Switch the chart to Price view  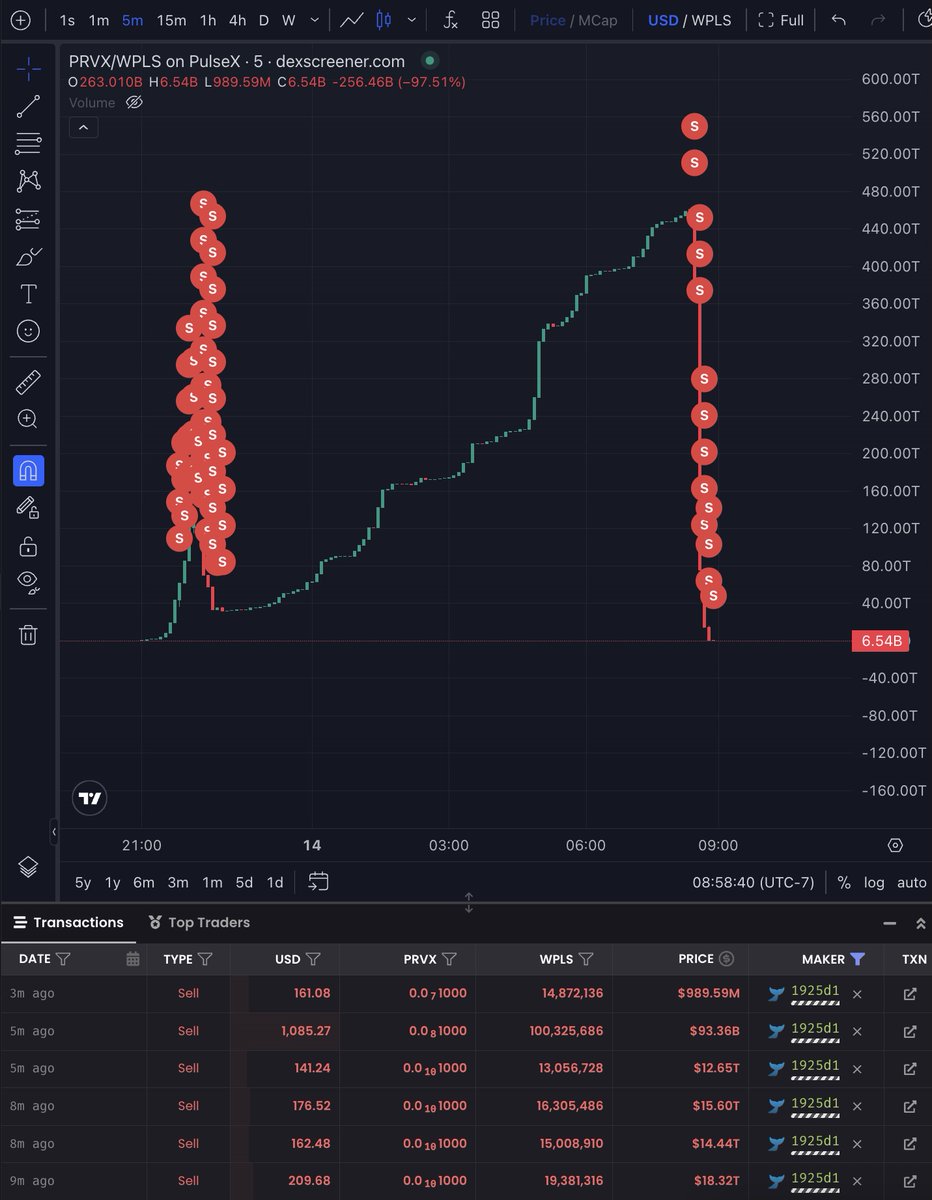click(547, 20)
